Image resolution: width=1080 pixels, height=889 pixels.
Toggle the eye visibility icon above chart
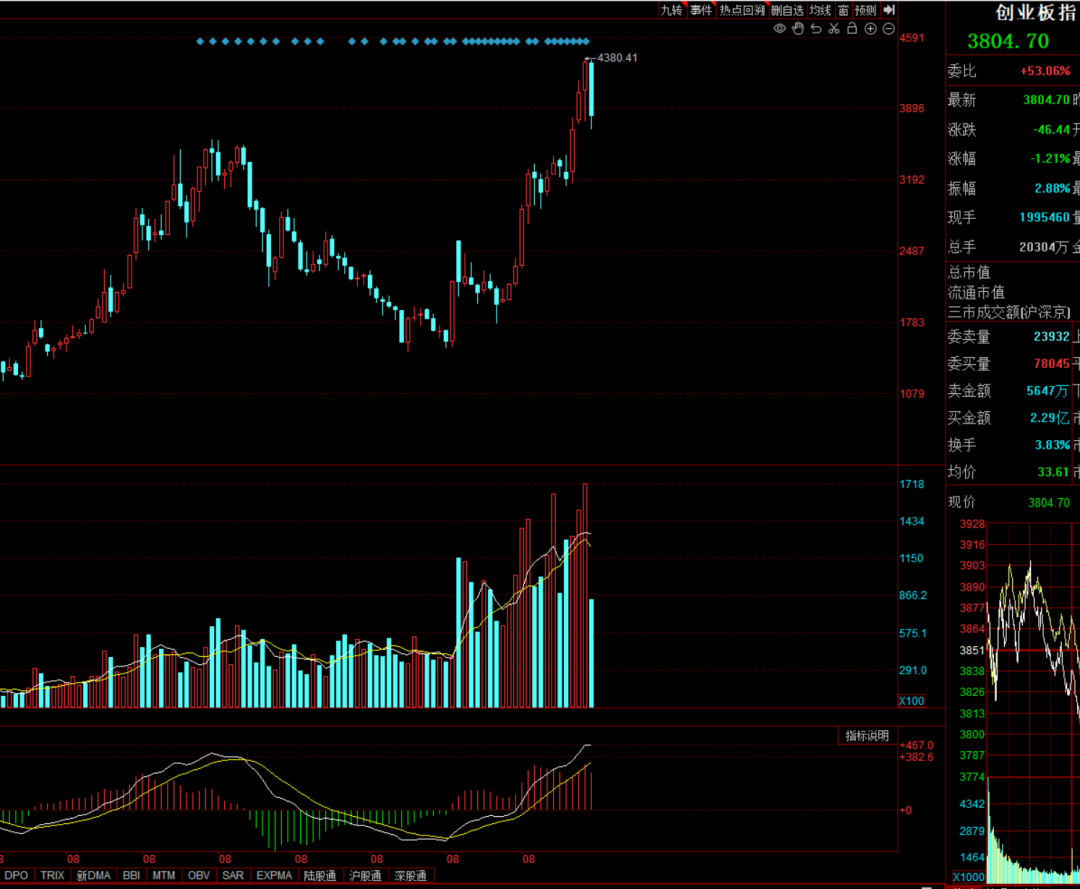pos(779,28)
